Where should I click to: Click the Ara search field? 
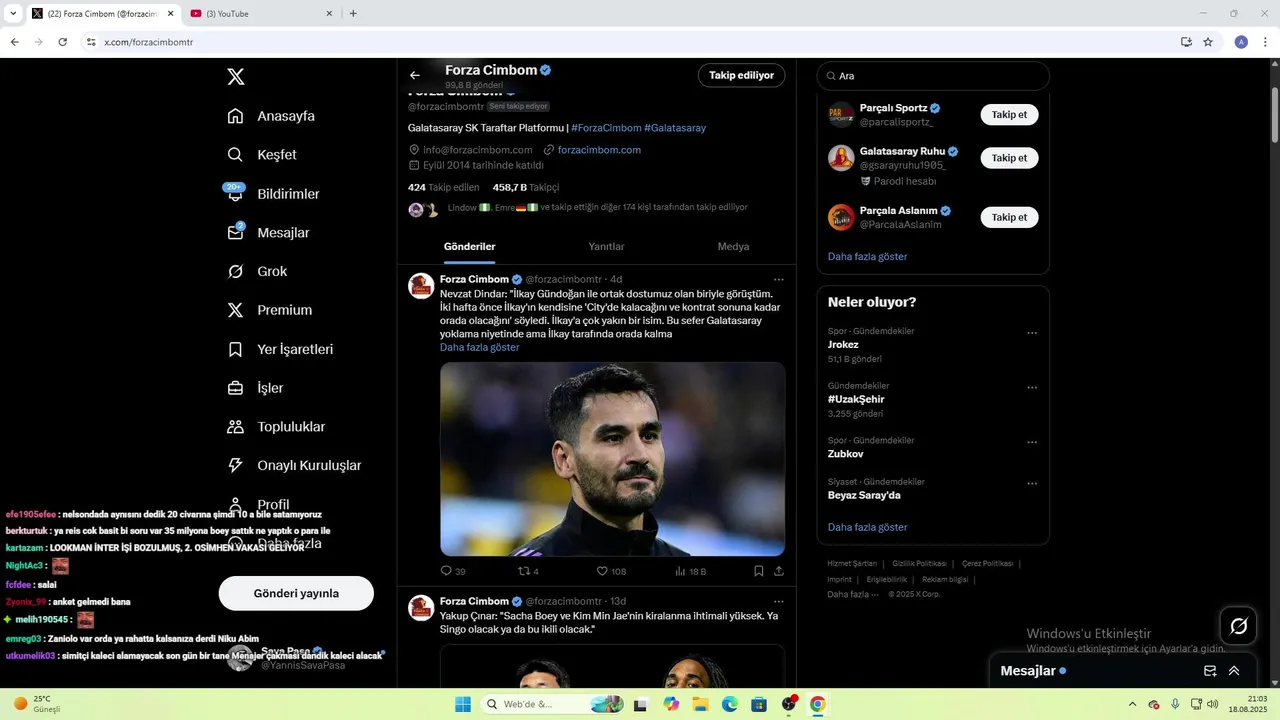[933, 76]
